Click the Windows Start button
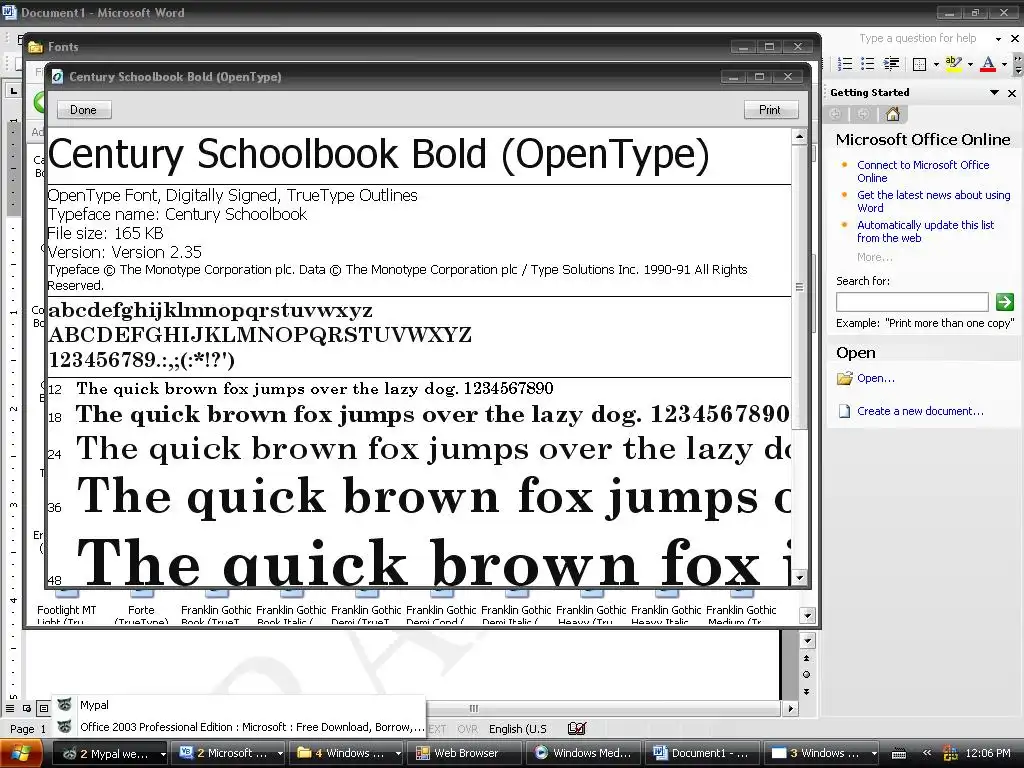 (22, 754)
